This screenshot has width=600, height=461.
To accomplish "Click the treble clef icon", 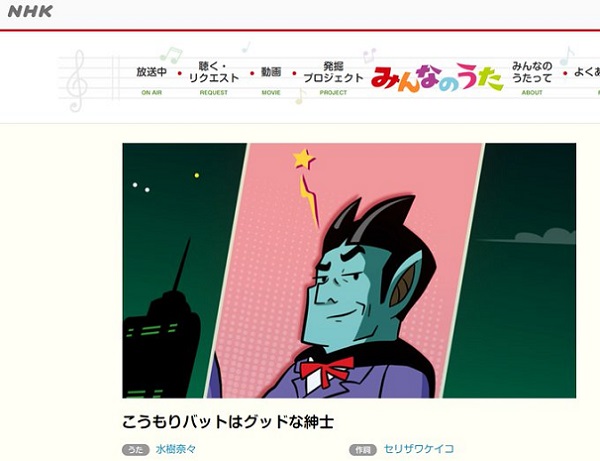I will (77, 81).
